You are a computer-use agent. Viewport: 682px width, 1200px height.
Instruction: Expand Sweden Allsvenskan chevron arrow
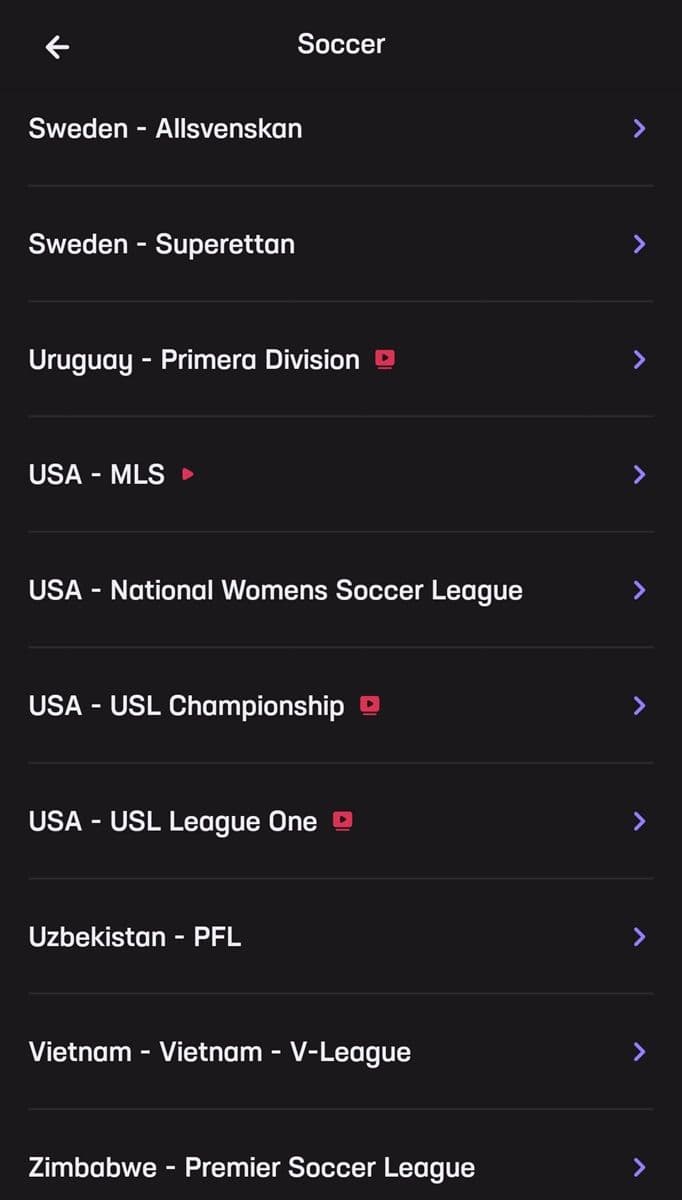pyautogui.click(x=640, y=129)
